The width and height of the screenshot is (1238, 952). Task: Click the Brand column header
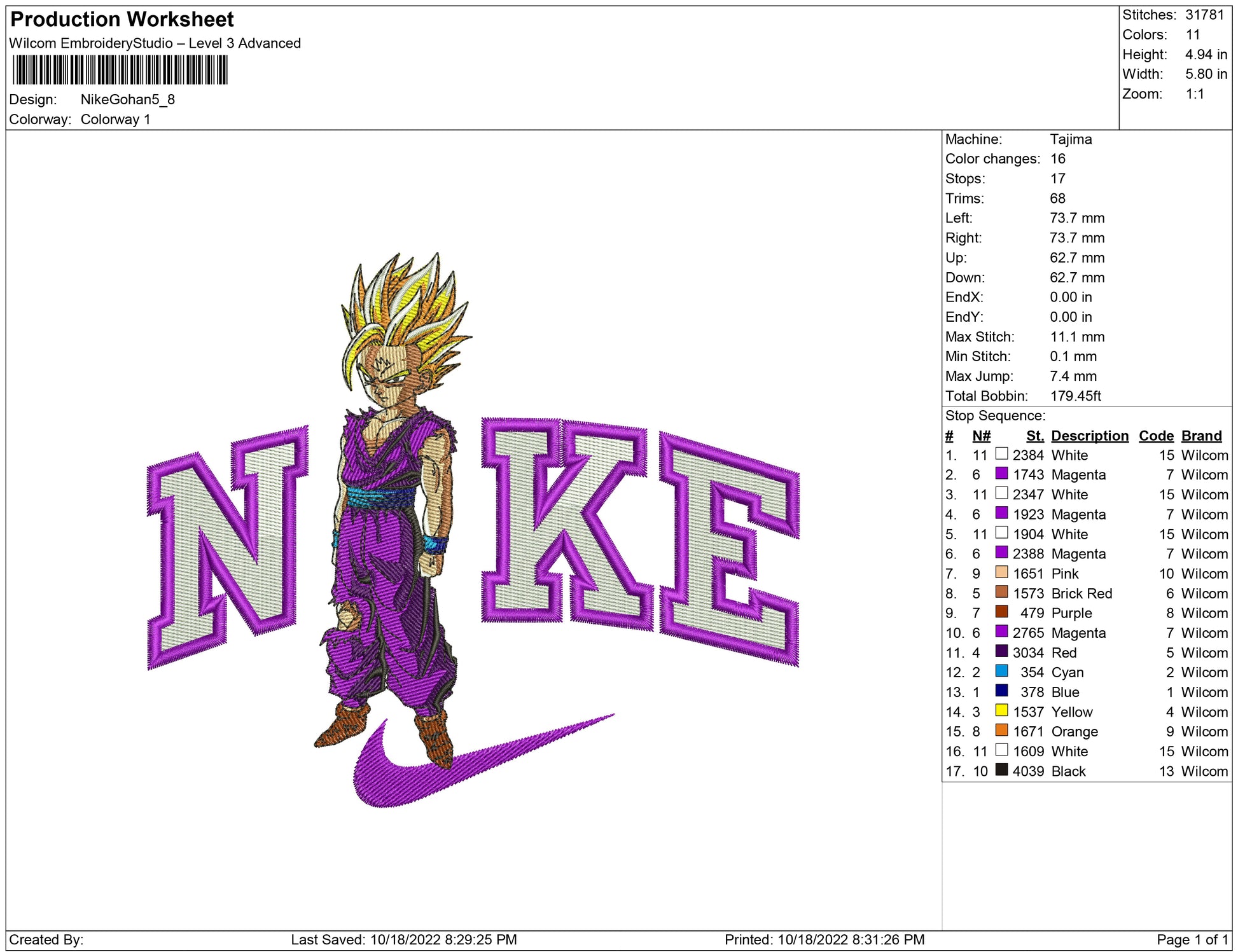1201,436
